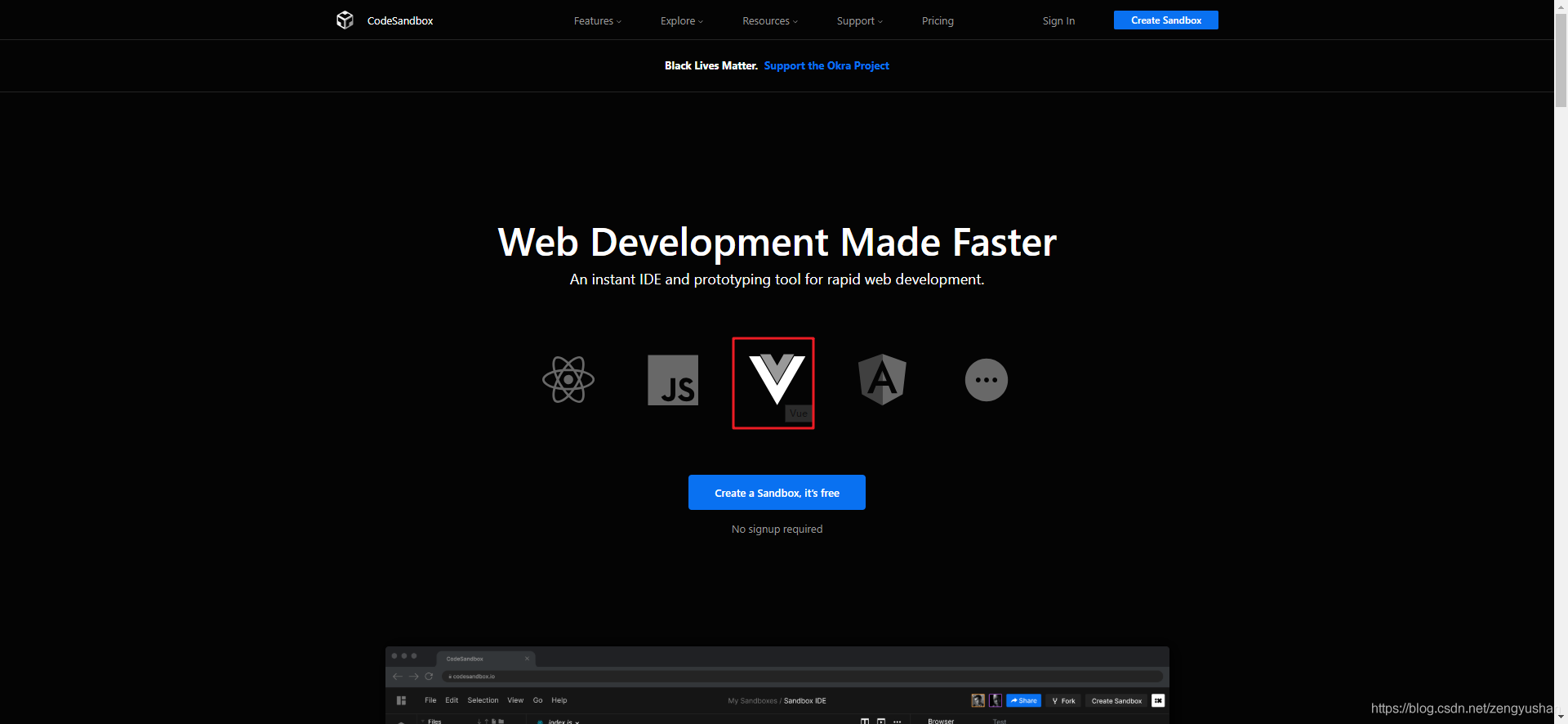Click second user avatar in preview IDE
This screenshot has height=724, width=1568.
click(x=996, y=700)
